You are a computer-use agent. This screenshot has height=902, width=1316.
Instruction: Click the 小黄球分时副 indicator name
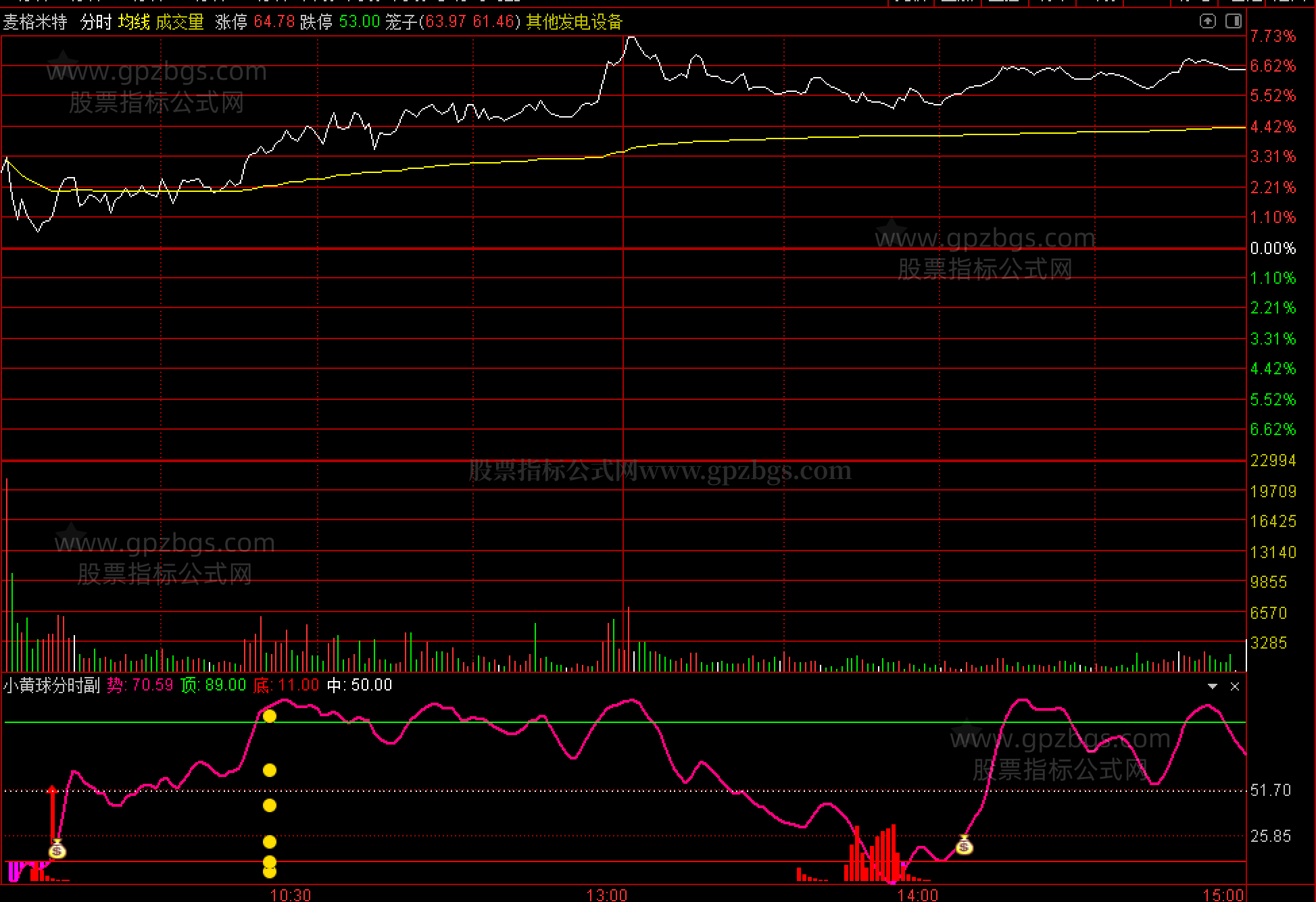point(51,685)
